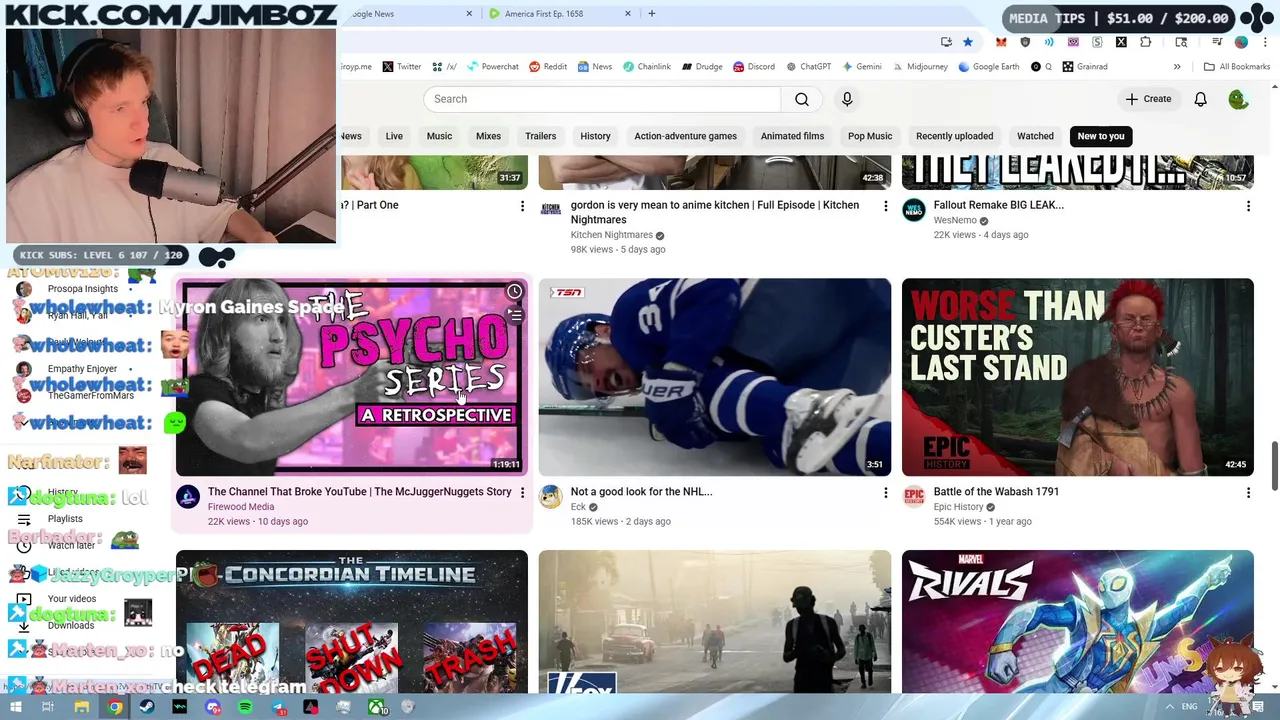Open the Midjourney bookmark
This screenshot has height=720, width=1280.
[x=919, y=67]
